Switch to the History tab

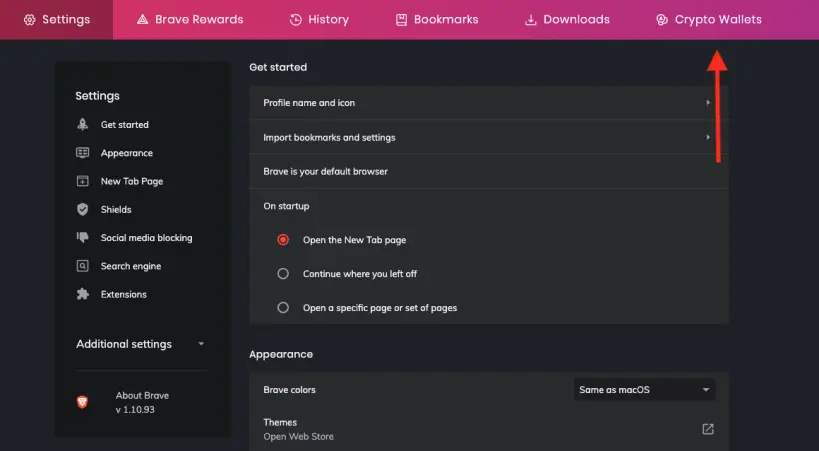(319, 20)
